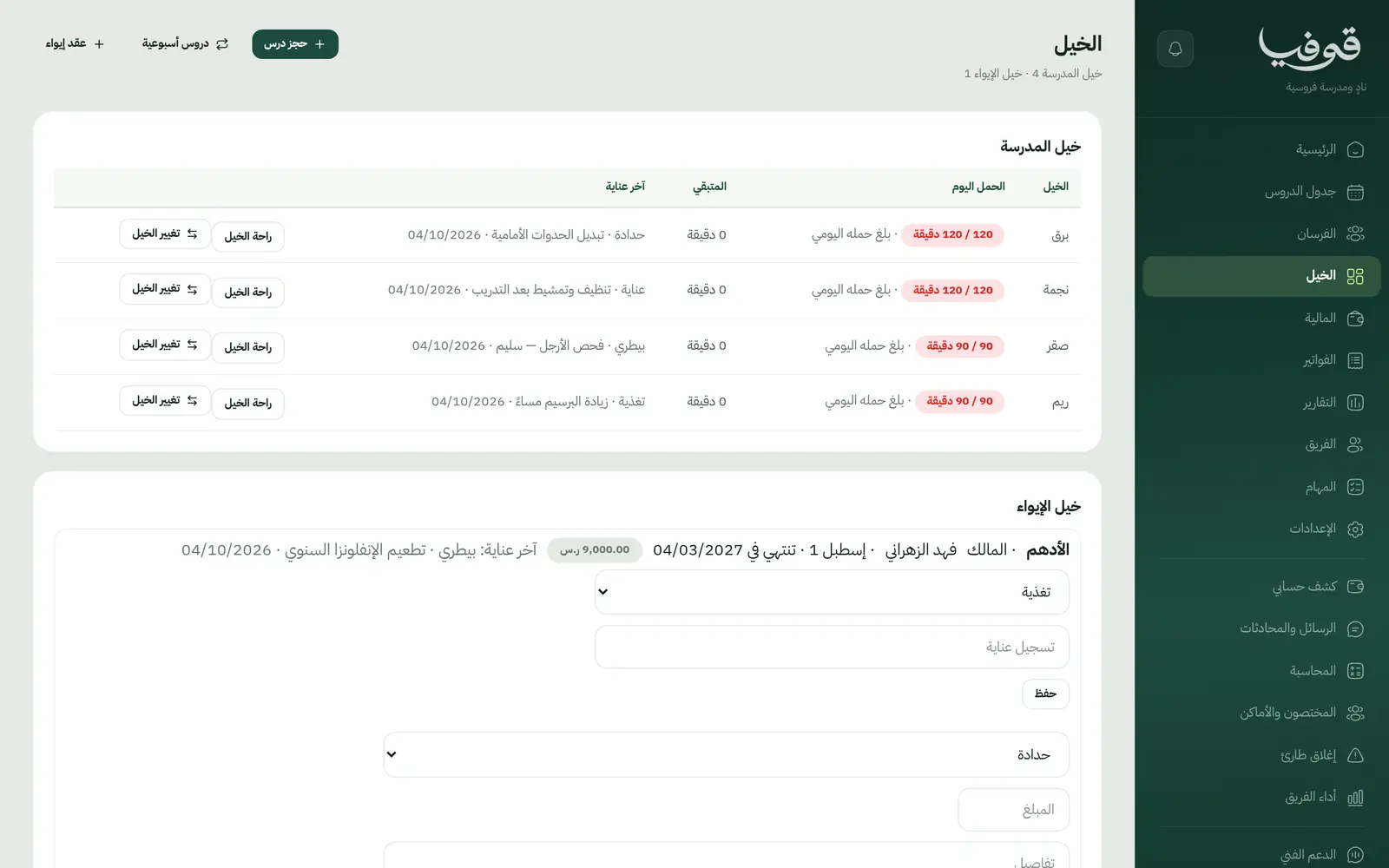Click the إغلاق طارئ warning icon

1355,755
